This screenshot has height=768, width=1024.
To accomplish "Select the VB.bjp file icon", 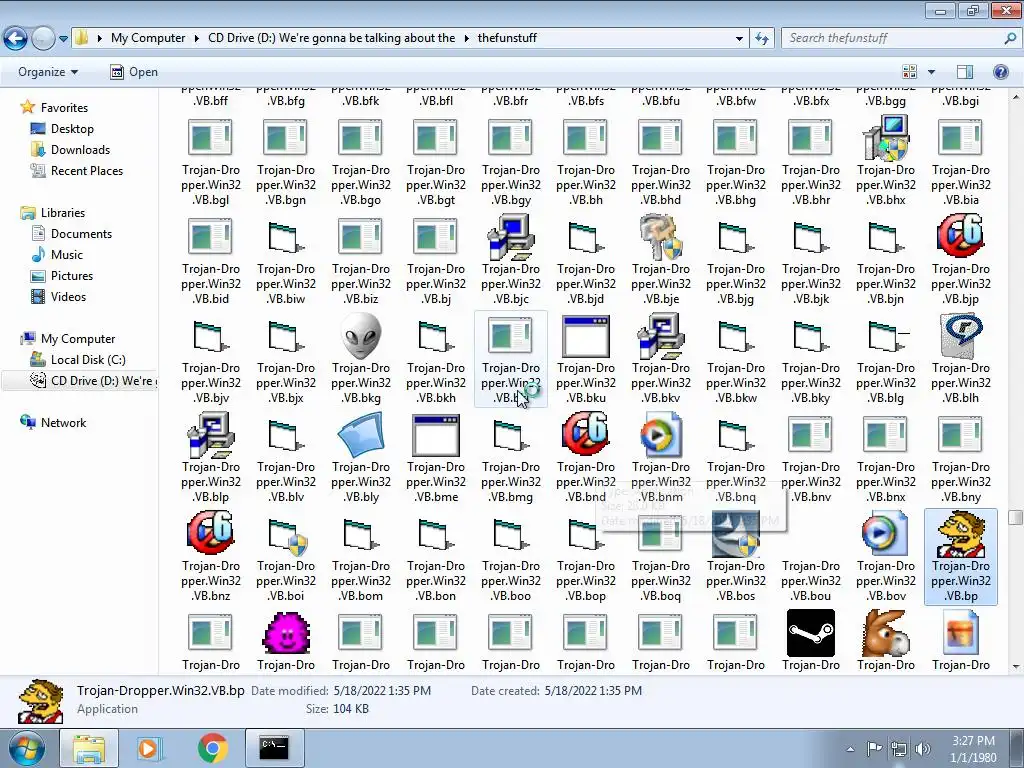I will 961,236.
